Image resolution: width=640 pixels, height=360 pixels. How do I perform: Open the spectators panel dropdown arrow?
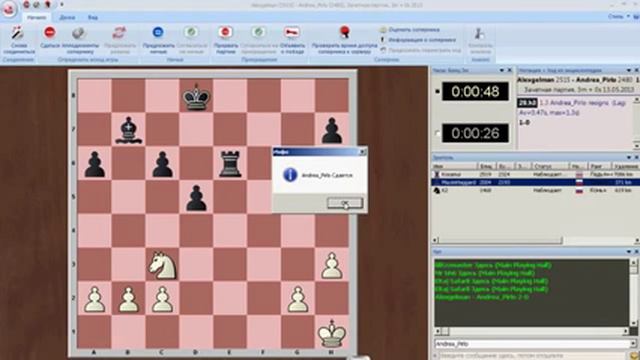tap(629, 158)
